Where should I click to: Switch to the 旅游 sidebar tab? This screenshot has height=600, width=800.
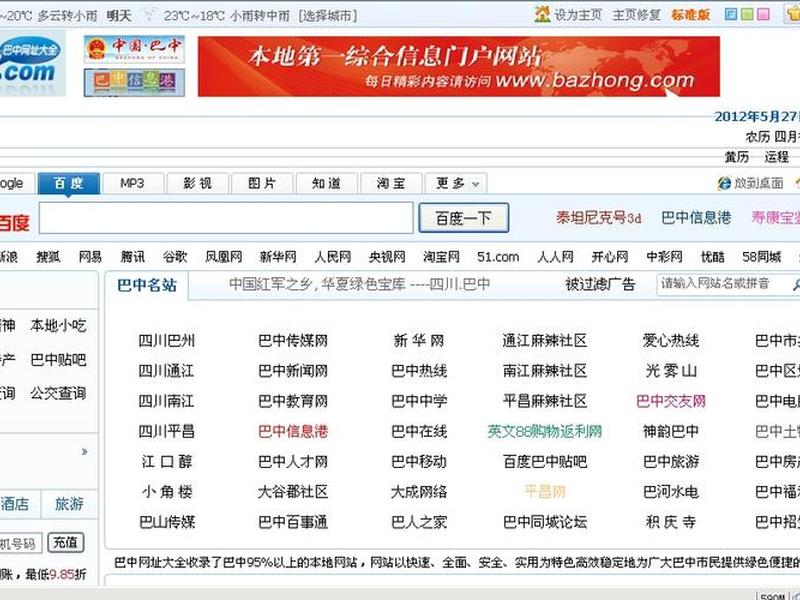(x=69, y=504)
